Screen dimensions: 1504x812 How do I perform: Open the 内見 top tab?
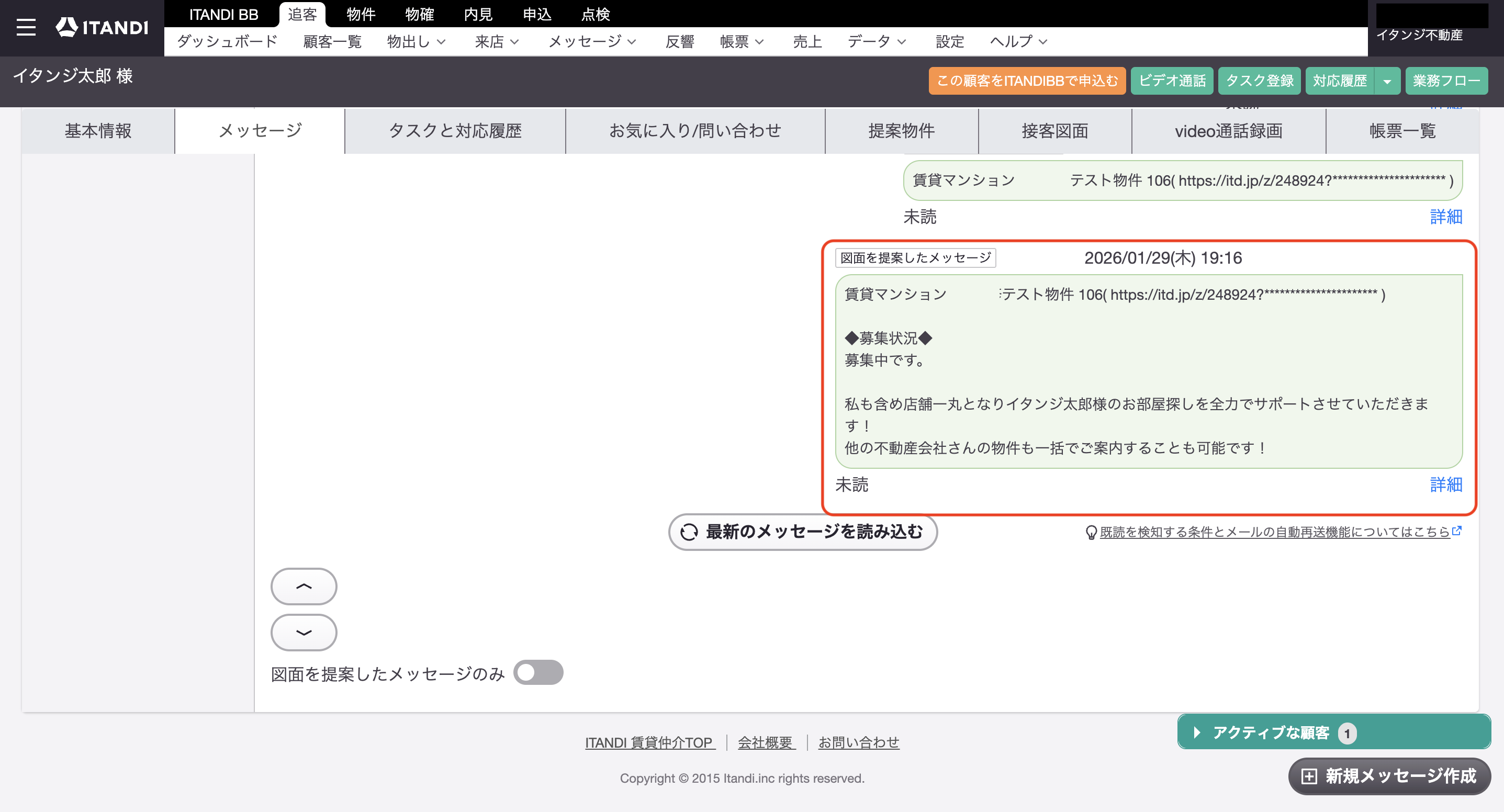[x=478, y=14]
